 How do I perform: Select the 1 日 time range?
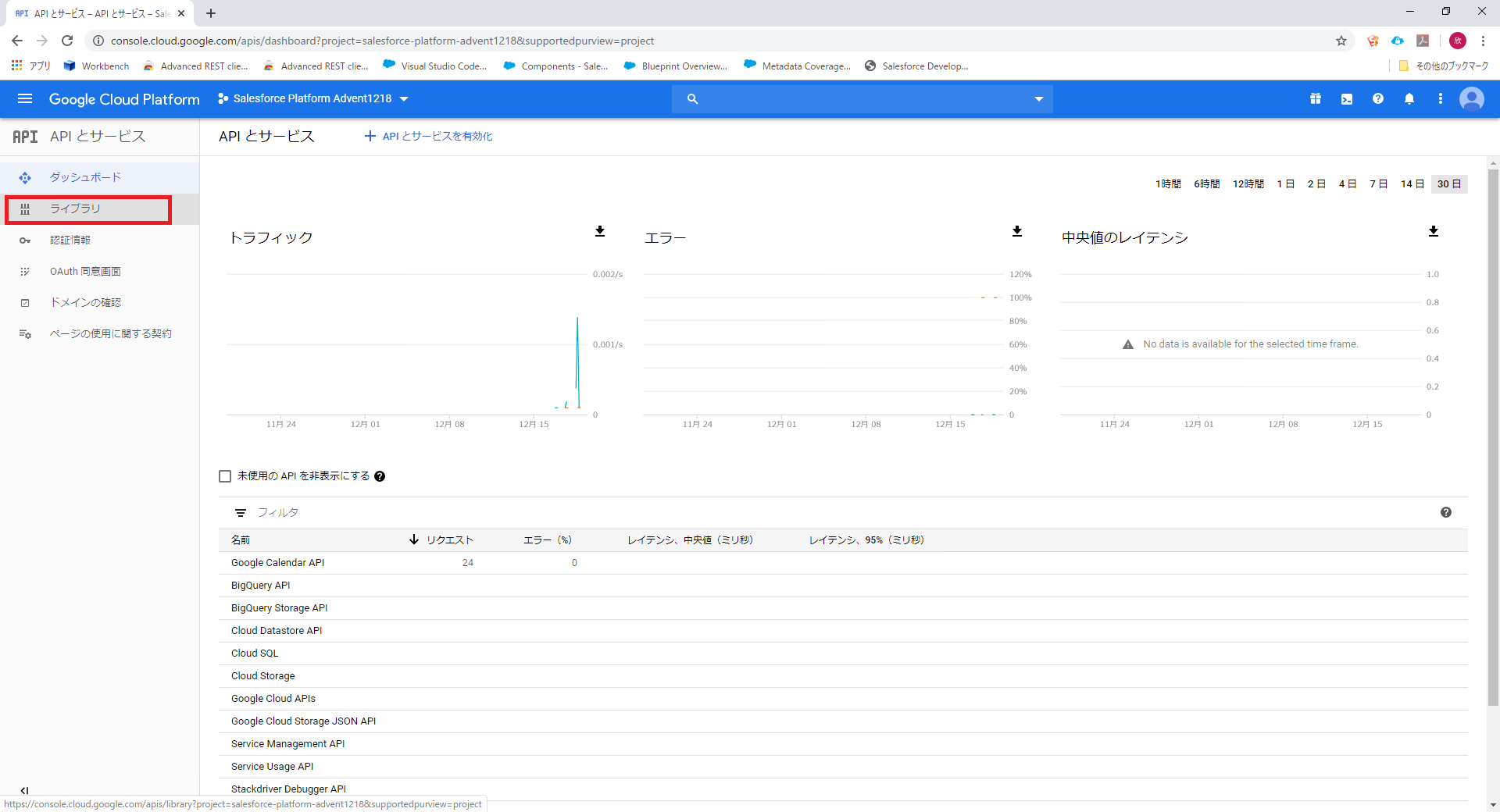[x=1286, y=184]
